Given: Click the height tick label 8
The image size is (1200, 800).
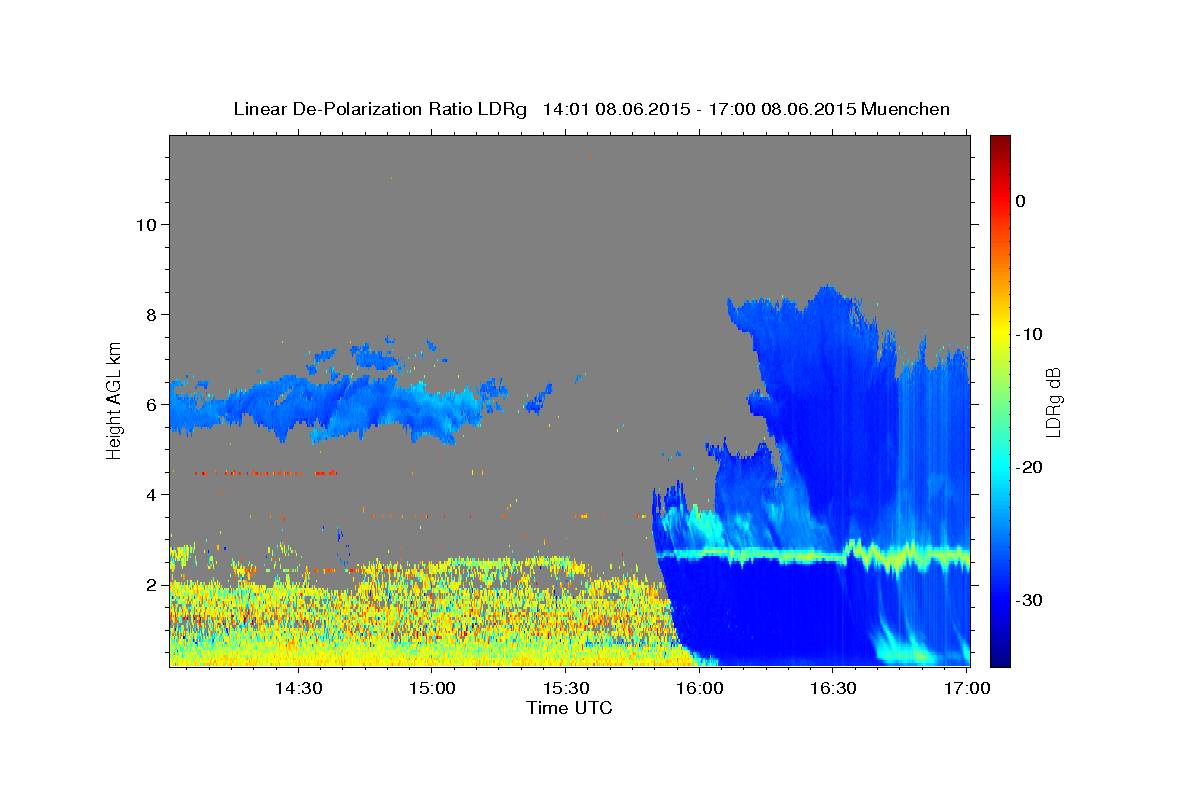Looking at the screenshot, I should pyautogui.click(x=152, y=314).
